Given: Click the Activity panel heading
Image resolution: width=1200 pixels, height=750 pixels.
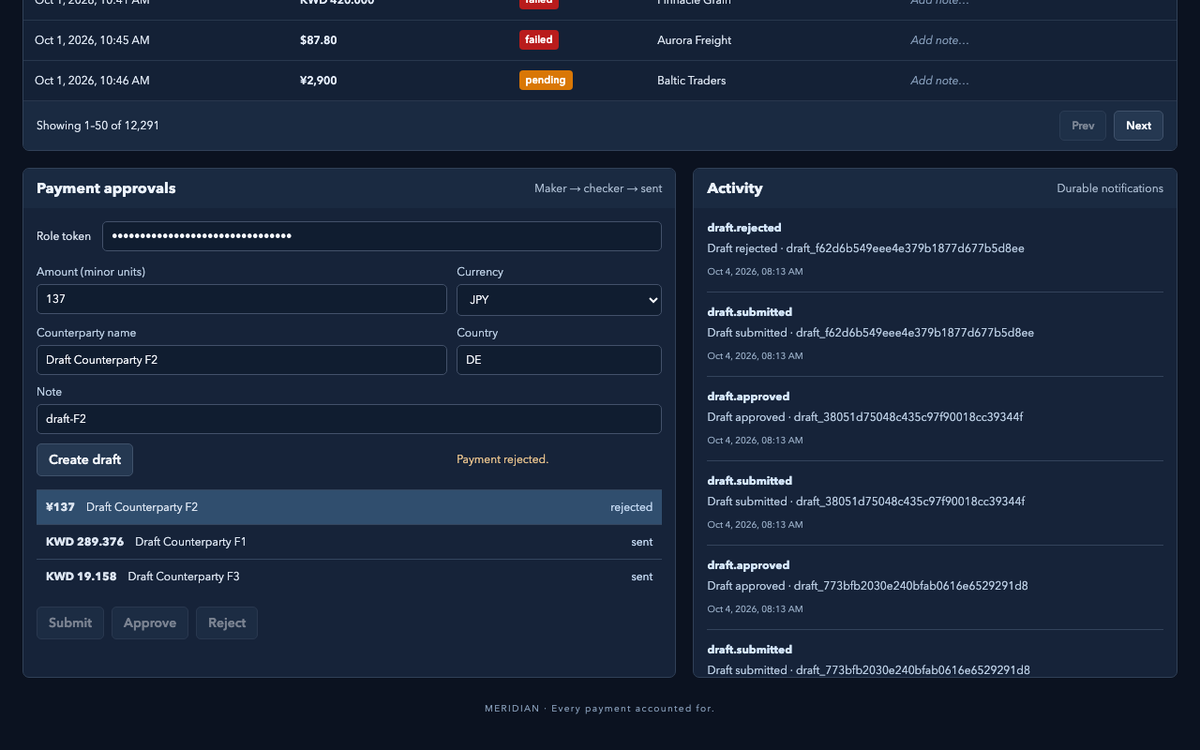Looking at the screenshot, I should click(735, 188).
